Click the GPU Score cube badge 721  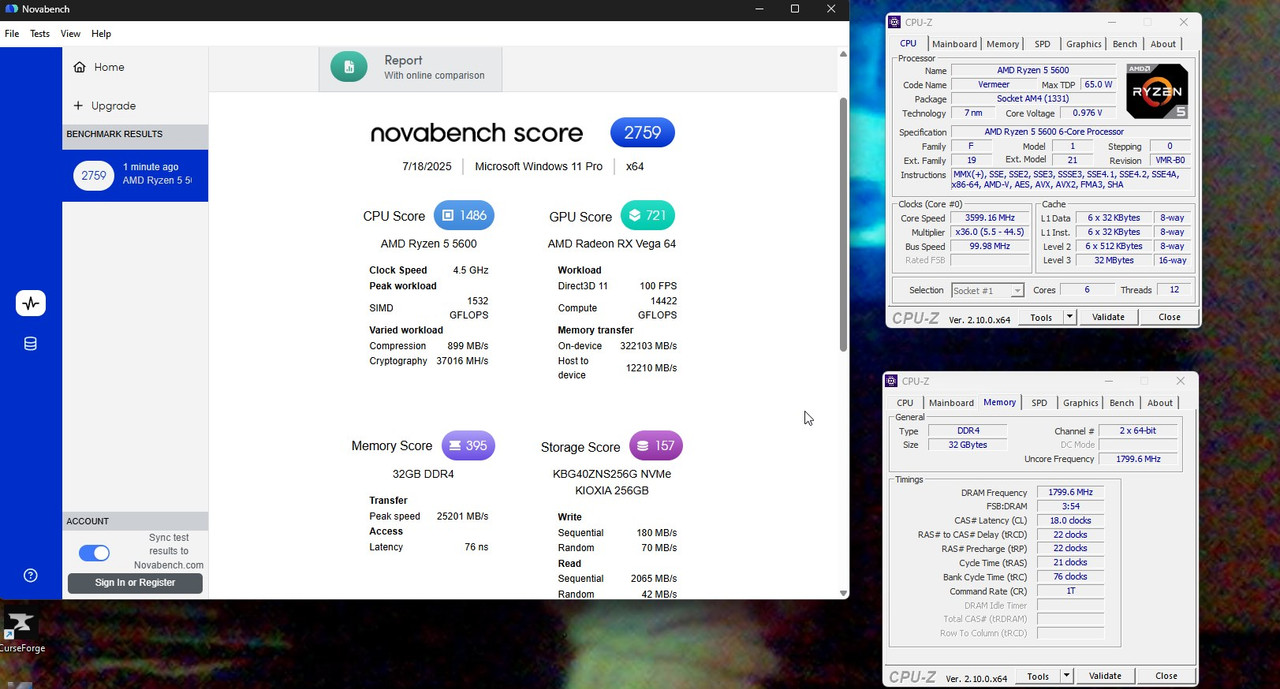pyautogui.click(x=648, y=216)
